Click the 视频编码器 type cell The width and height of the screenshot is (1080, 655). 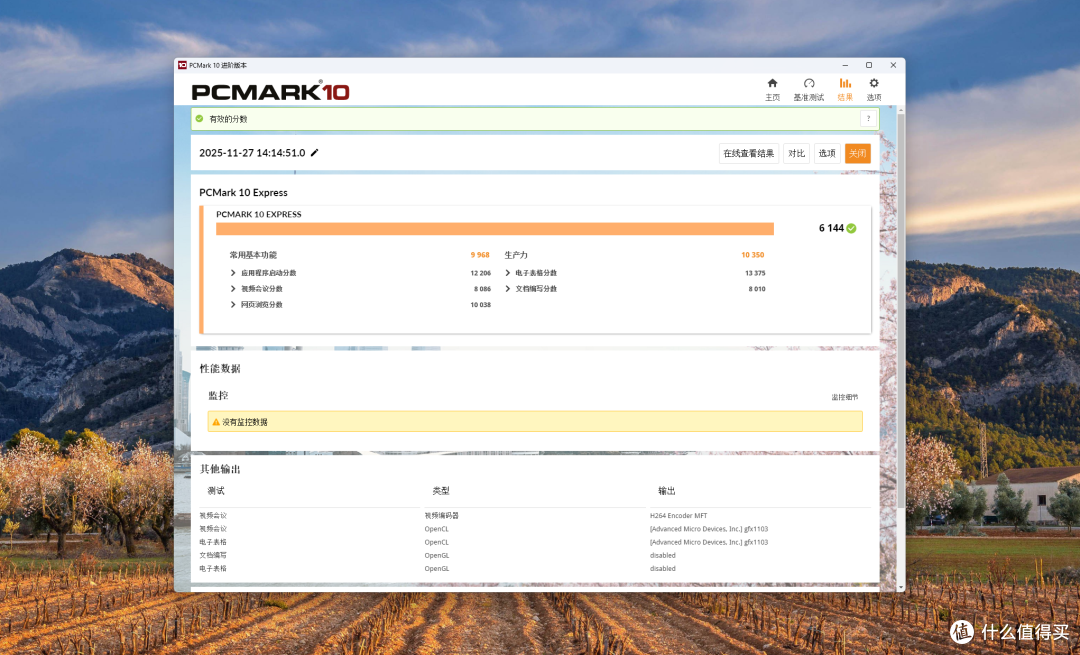click(442, 515)
